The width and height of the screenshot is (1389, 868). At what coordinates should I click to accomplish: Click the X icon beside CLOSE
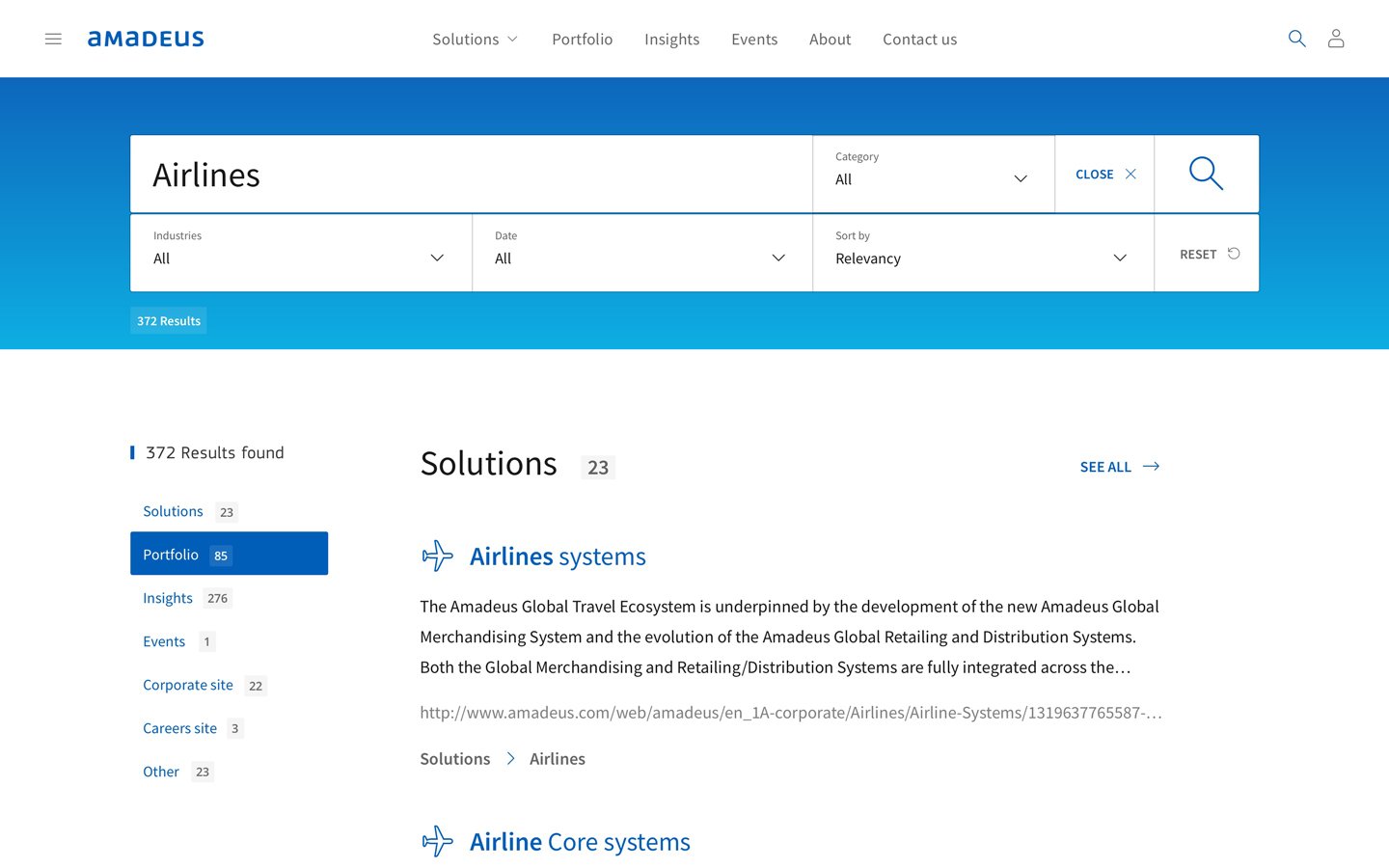[x=1130, y=175]
